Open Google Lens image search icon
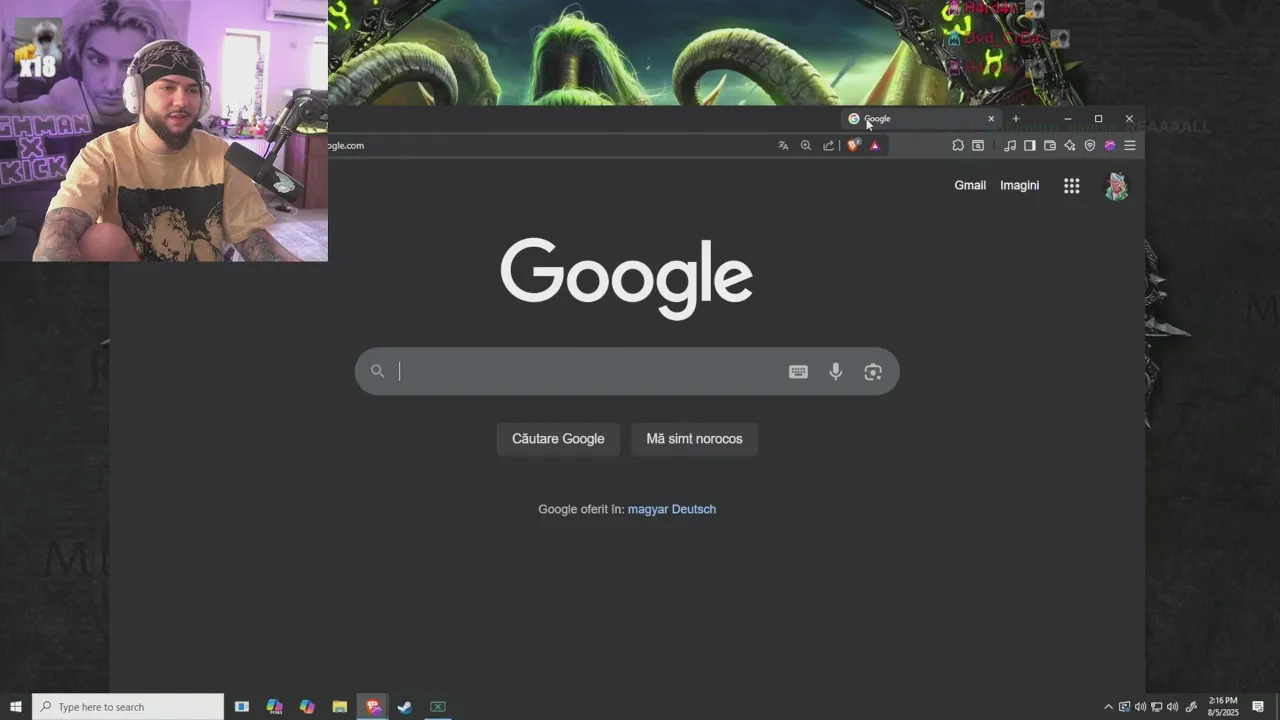The image size is (1280, 720). [873, 372]
